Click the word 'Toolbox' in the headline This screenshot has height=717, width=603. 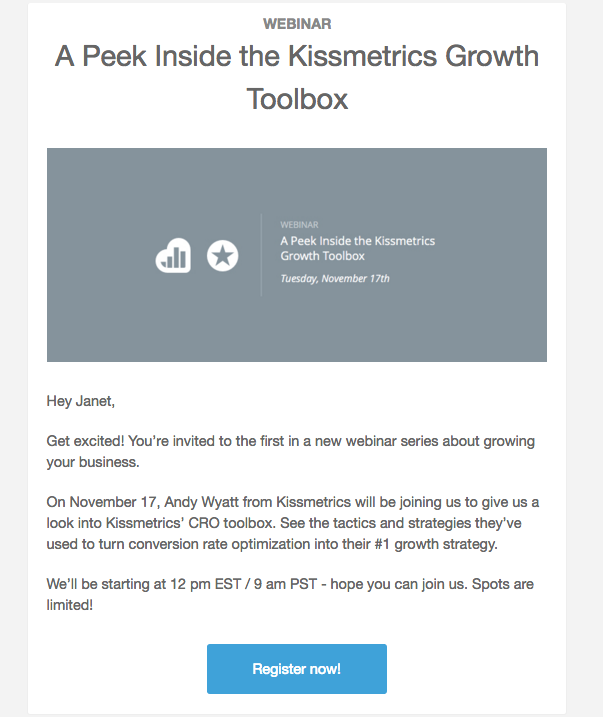(x=297, y=100)
